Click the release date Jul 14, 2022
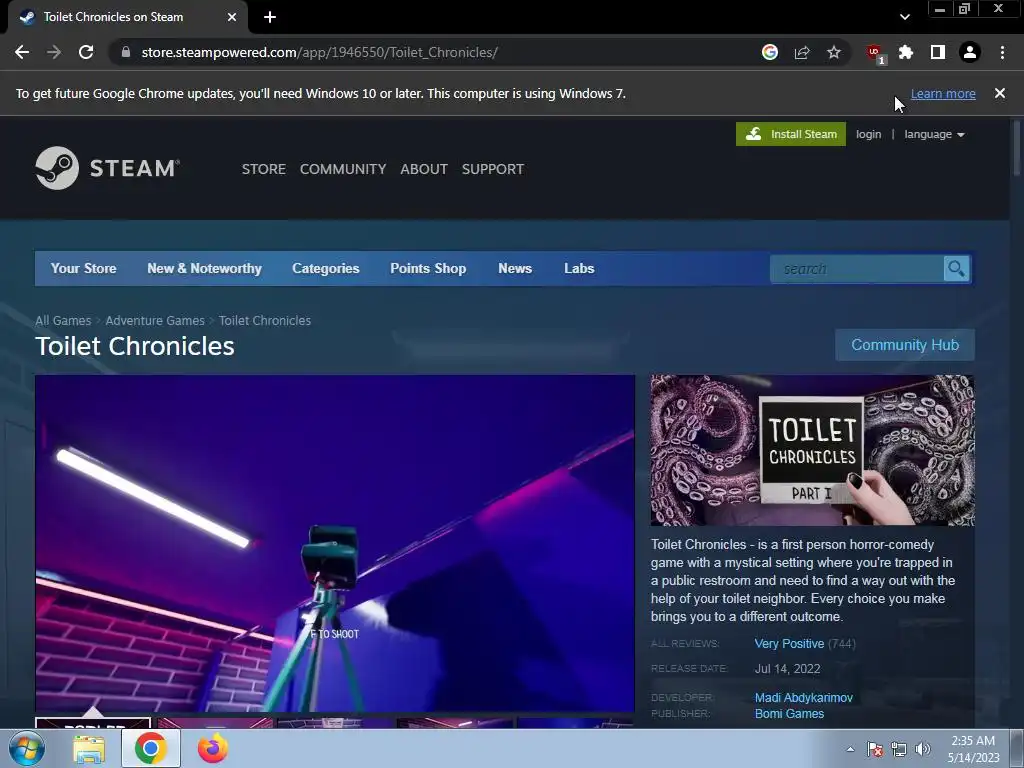Screen dimensions: 1024x768 tap(788, 669)
